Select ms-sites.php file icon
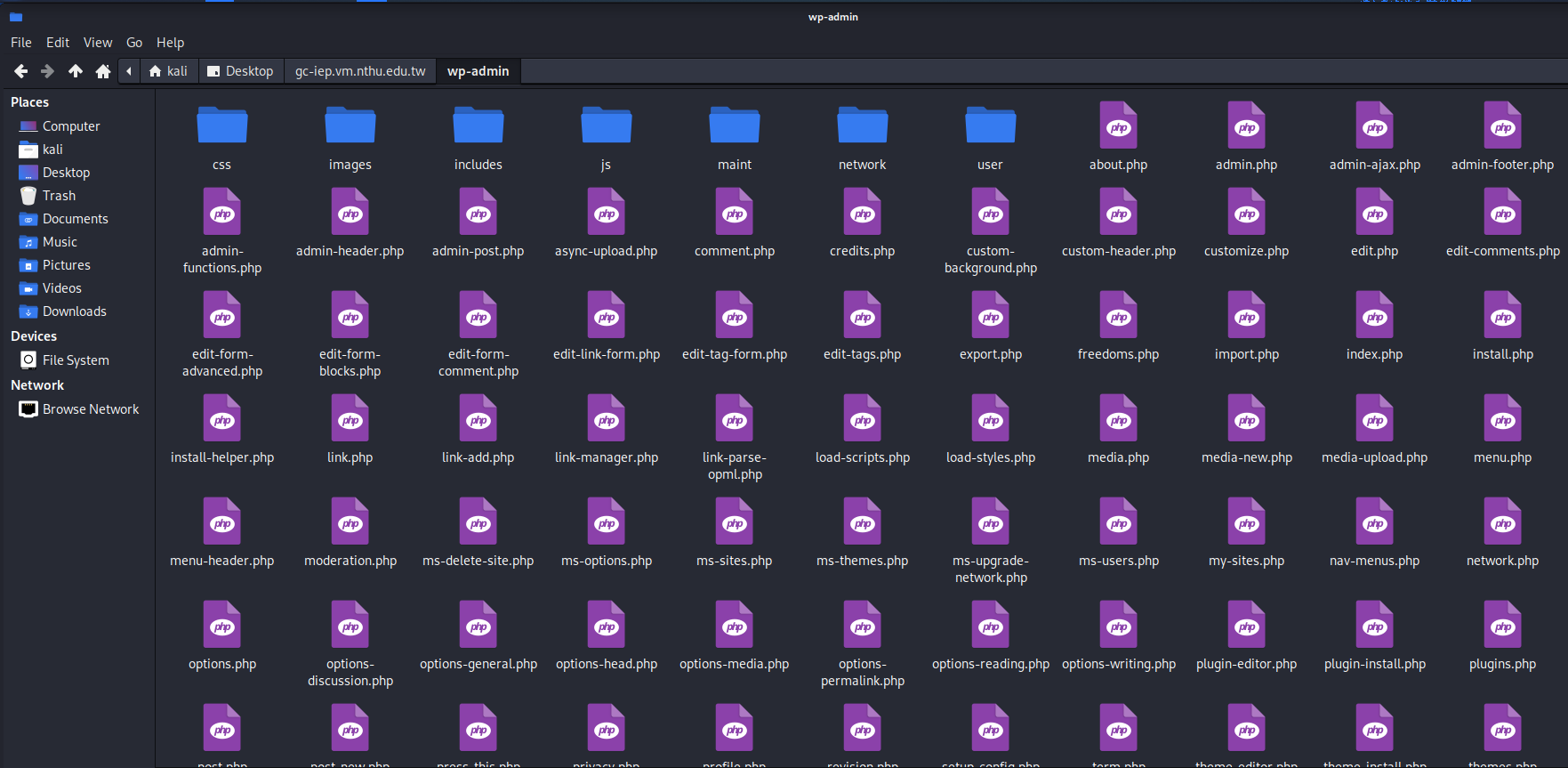This screenshot has width=1568, height=768. pos(735,521)
